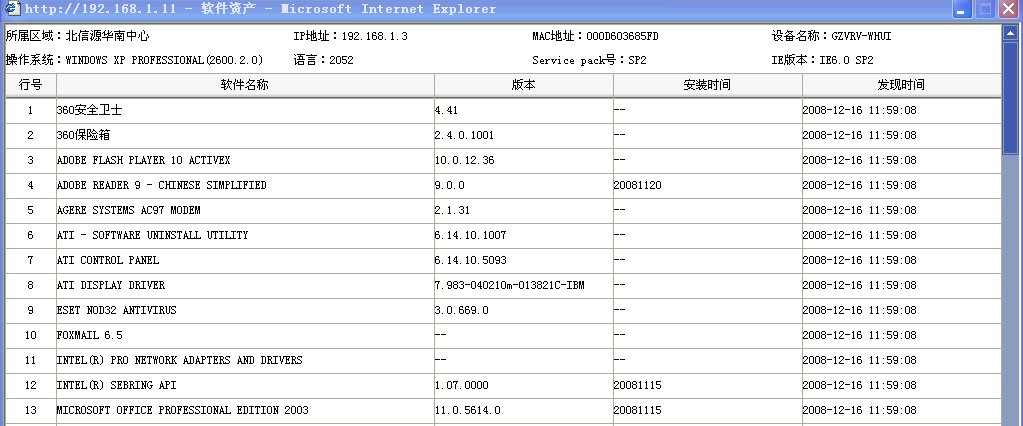
Task: Click the 行号 column header
Action: 31,85
